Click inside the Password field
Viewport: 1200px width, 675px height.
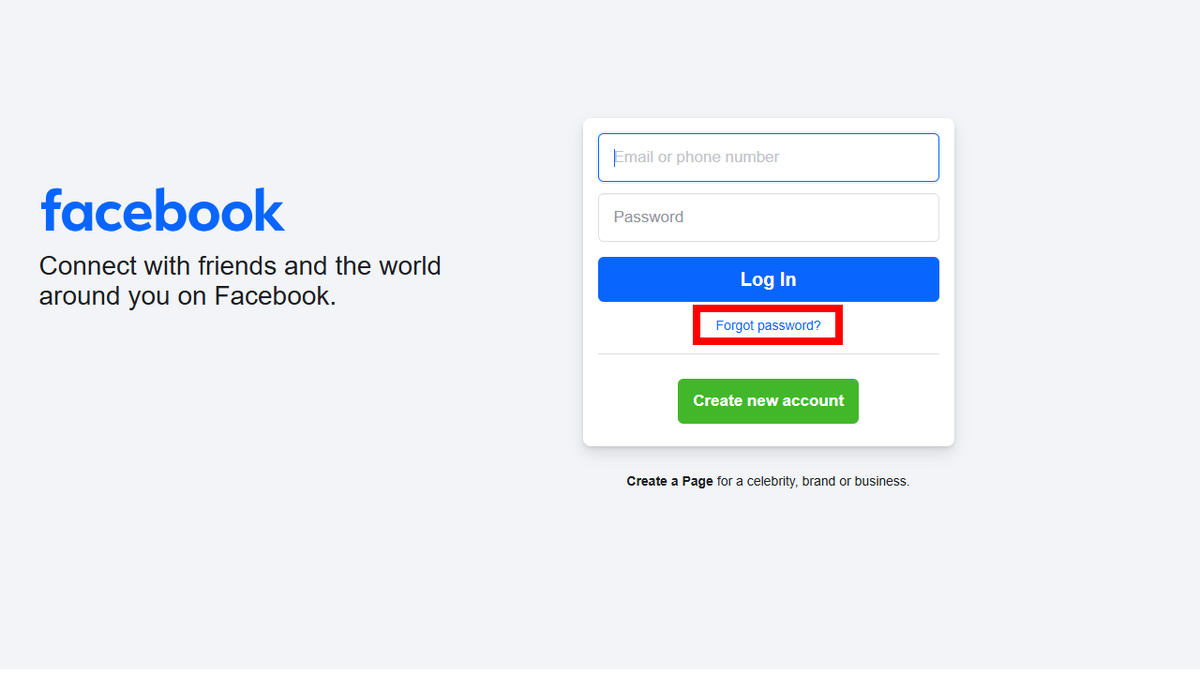point(767,217)
